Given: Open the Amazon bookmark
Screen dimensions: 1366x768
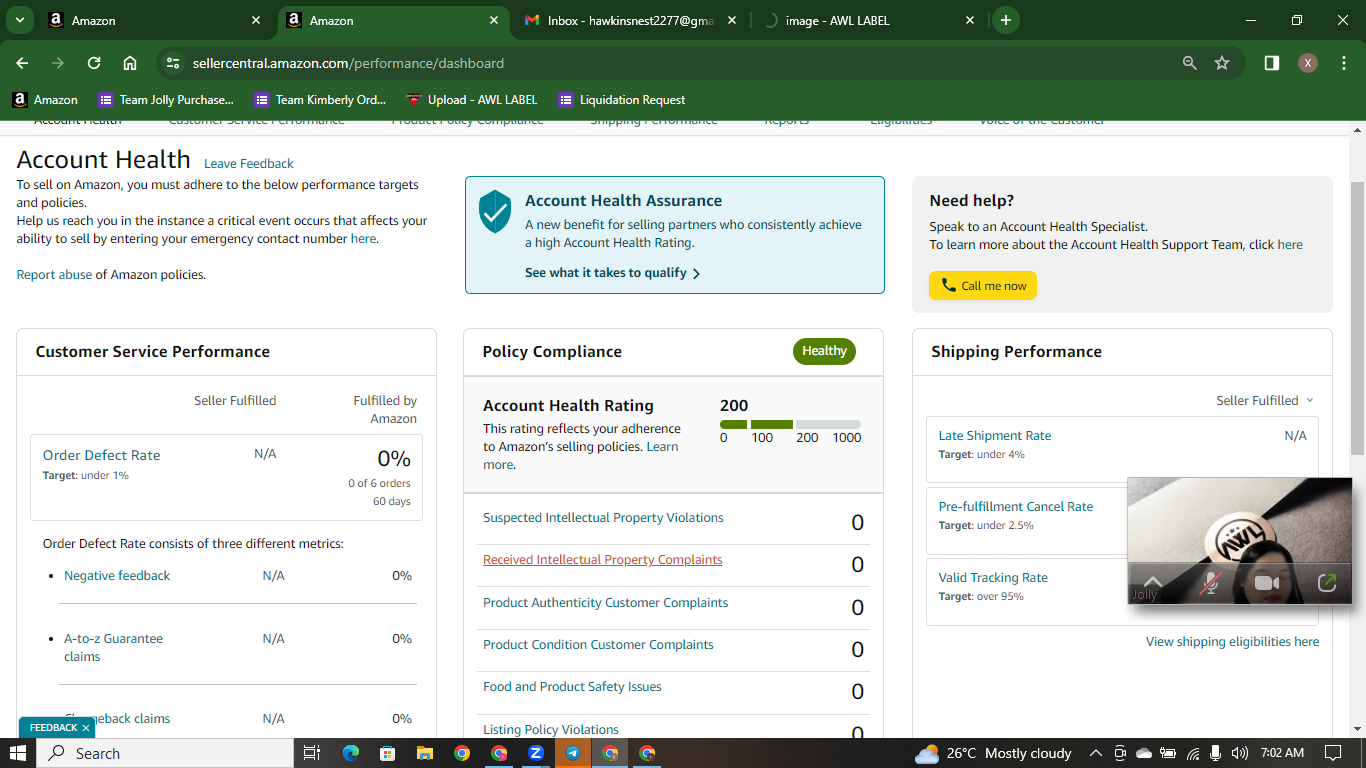Looking at the screenshot, I should pos(45,100).
